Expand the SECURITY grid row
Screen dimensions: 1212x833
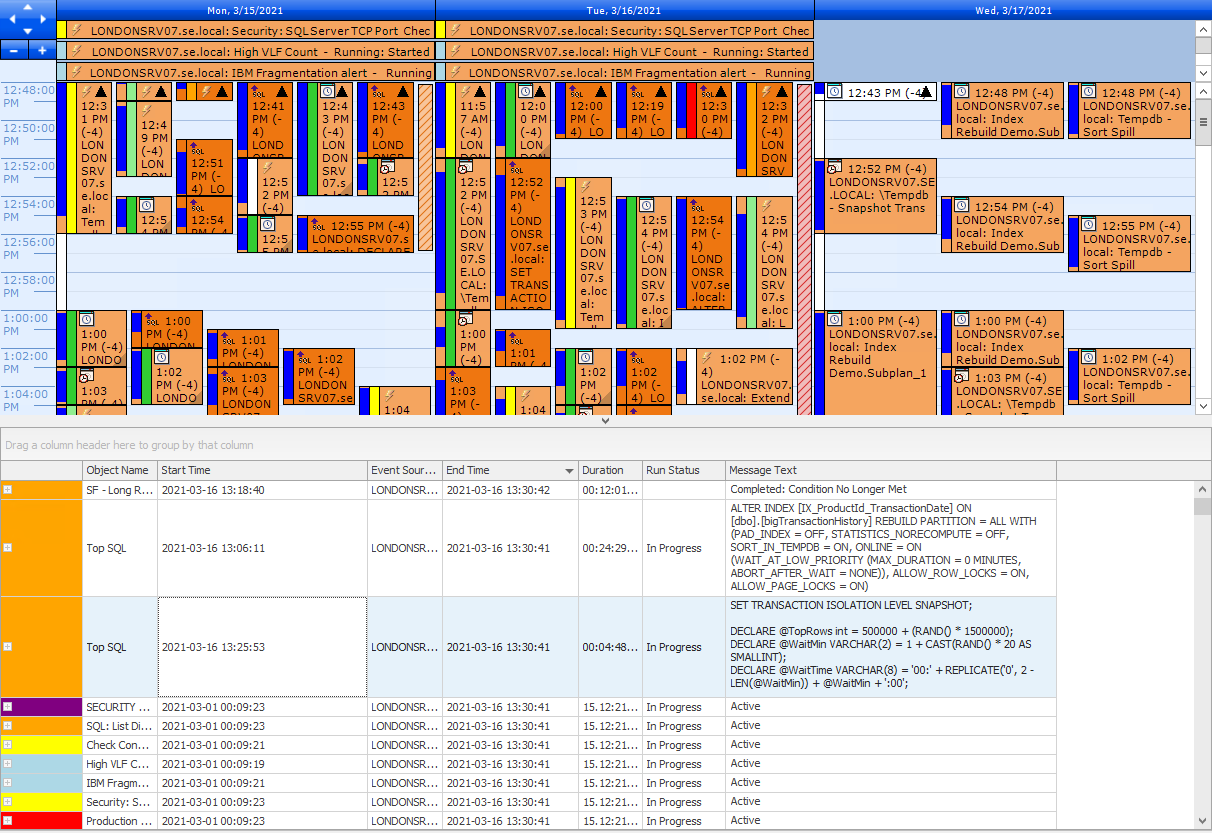pyautogui.click(x=10, y=706)
